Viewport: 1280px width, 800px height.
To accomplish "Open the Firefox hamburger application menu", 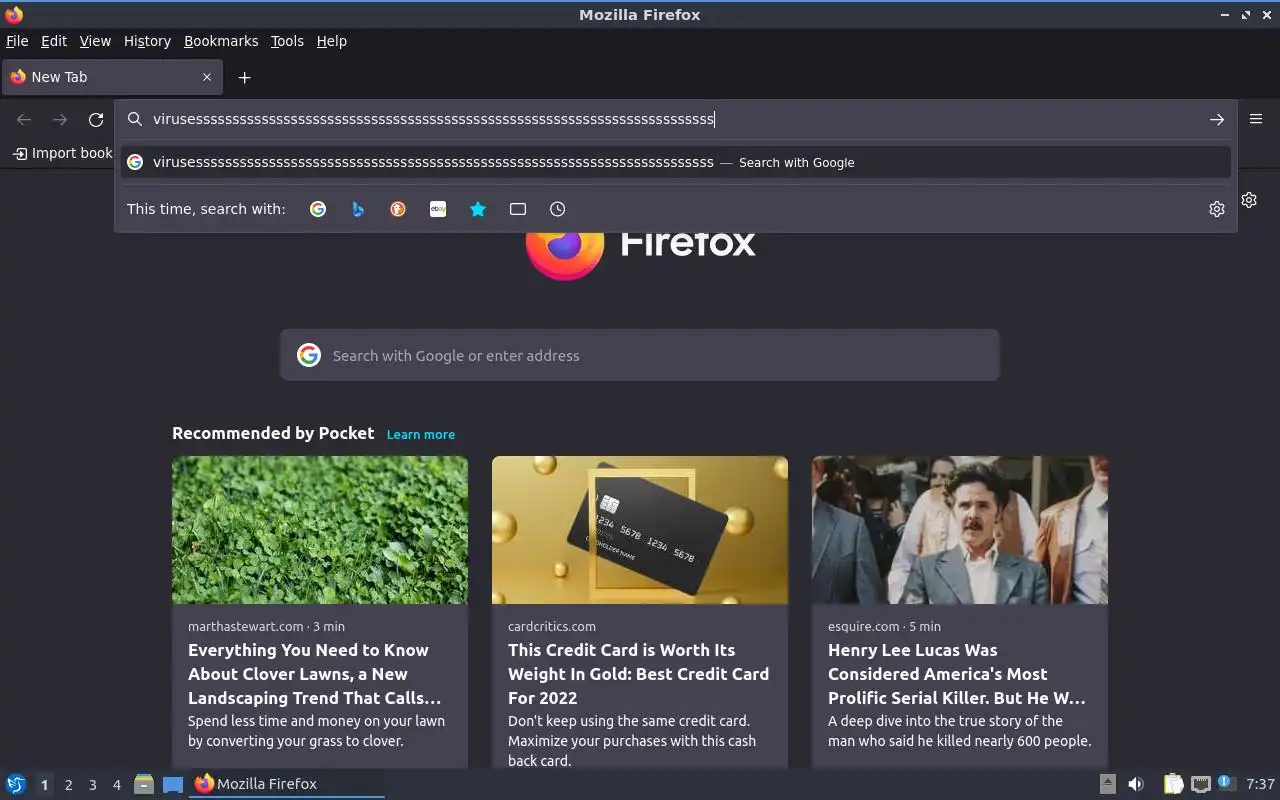I will [x=1256, y=118].
